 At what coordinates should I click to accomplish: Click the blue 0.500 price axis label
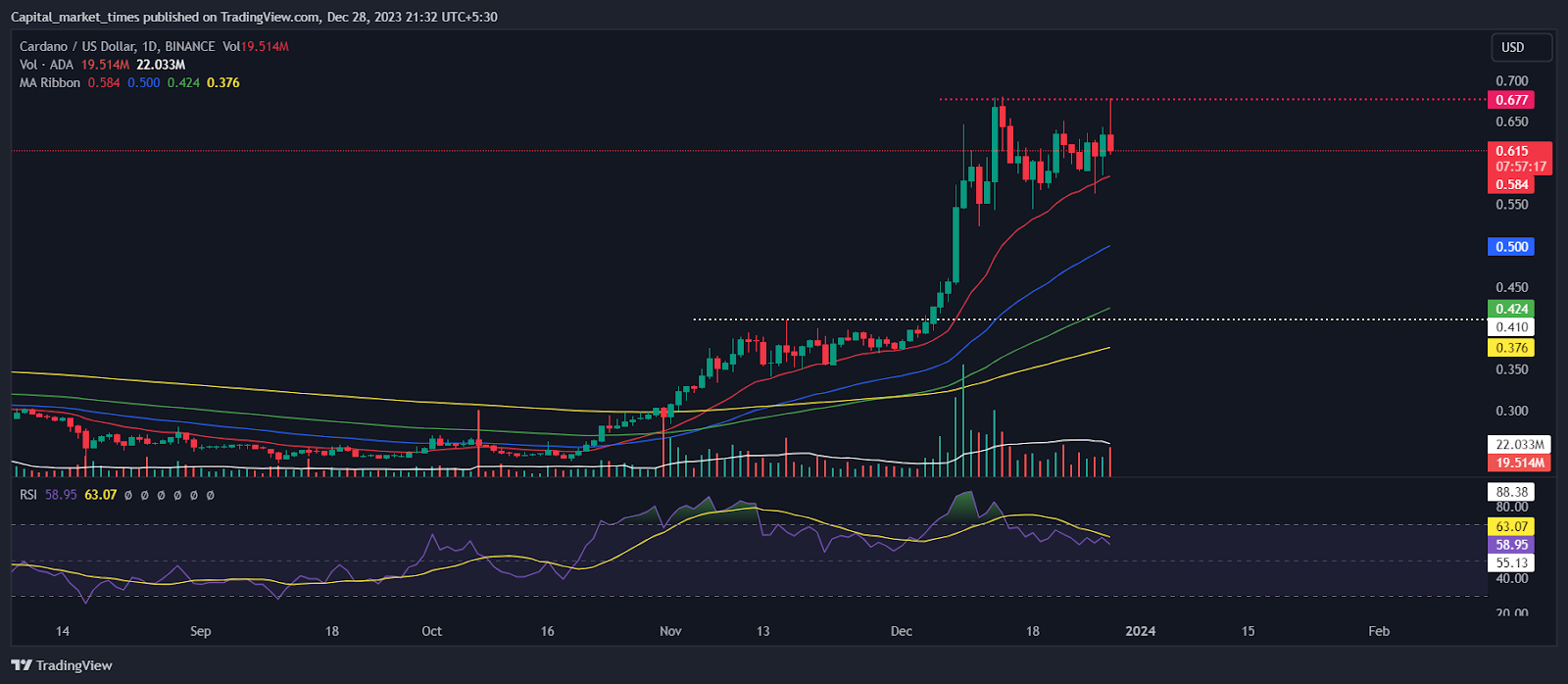(1510, 247)
